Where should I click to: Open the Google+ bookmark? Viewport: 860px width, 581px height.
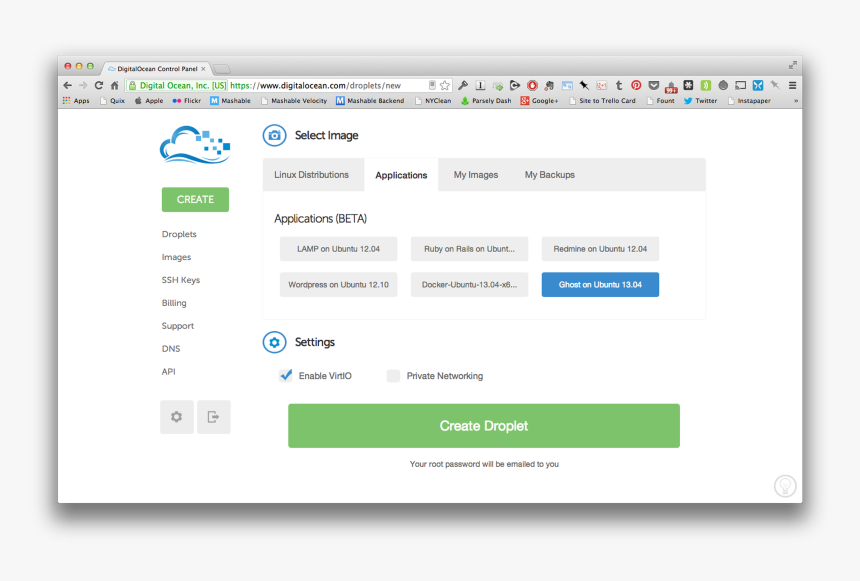[539, 101]
